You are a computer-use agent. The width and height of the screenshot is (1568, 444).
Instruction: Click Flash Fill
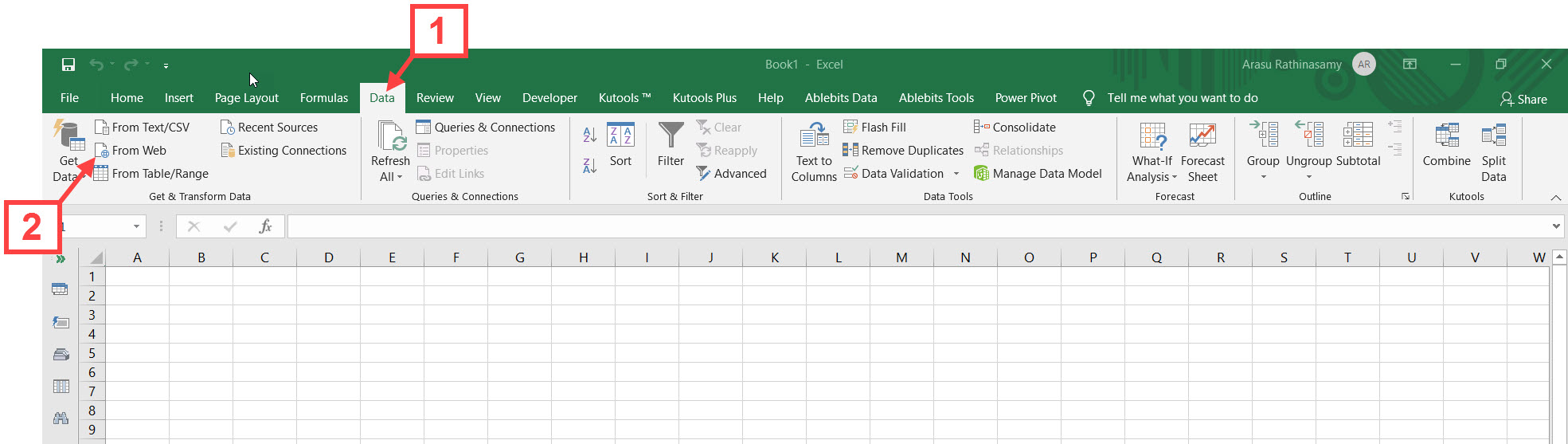pyautogui.click(x=874, y=128)
